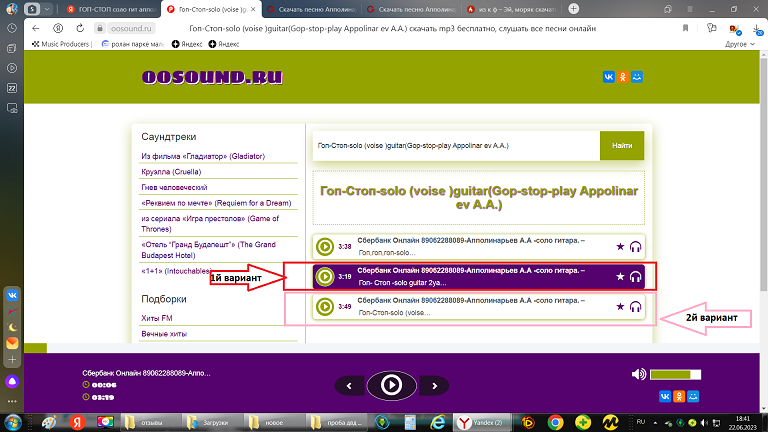Open the OOSOUND.RU logo homepage link

[x=212, y=77]
